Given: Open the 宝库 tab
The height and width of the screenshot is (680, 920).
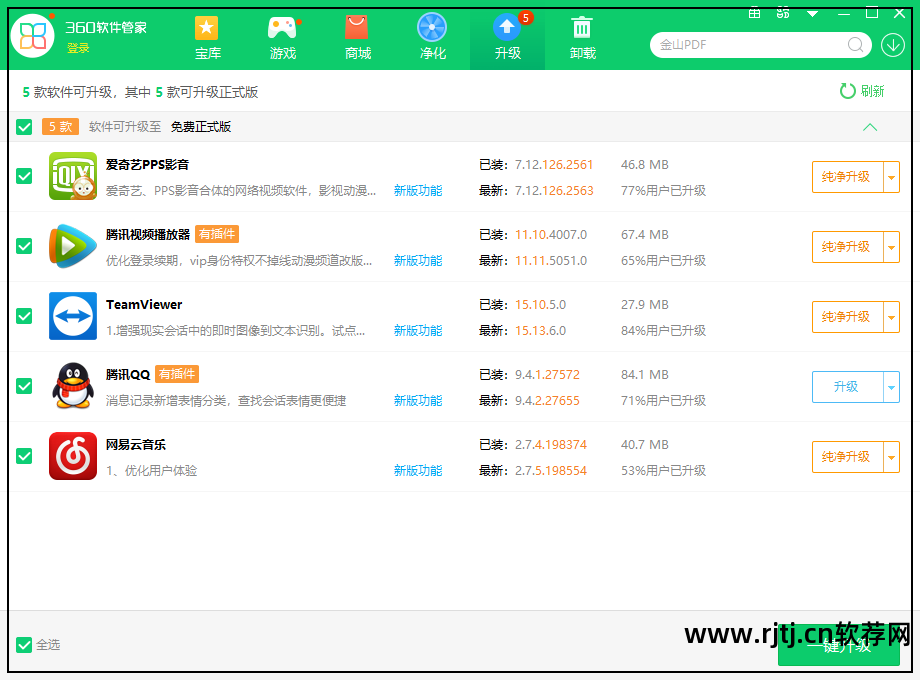Looking at the screenshot, I should click(x=207, y=38).
